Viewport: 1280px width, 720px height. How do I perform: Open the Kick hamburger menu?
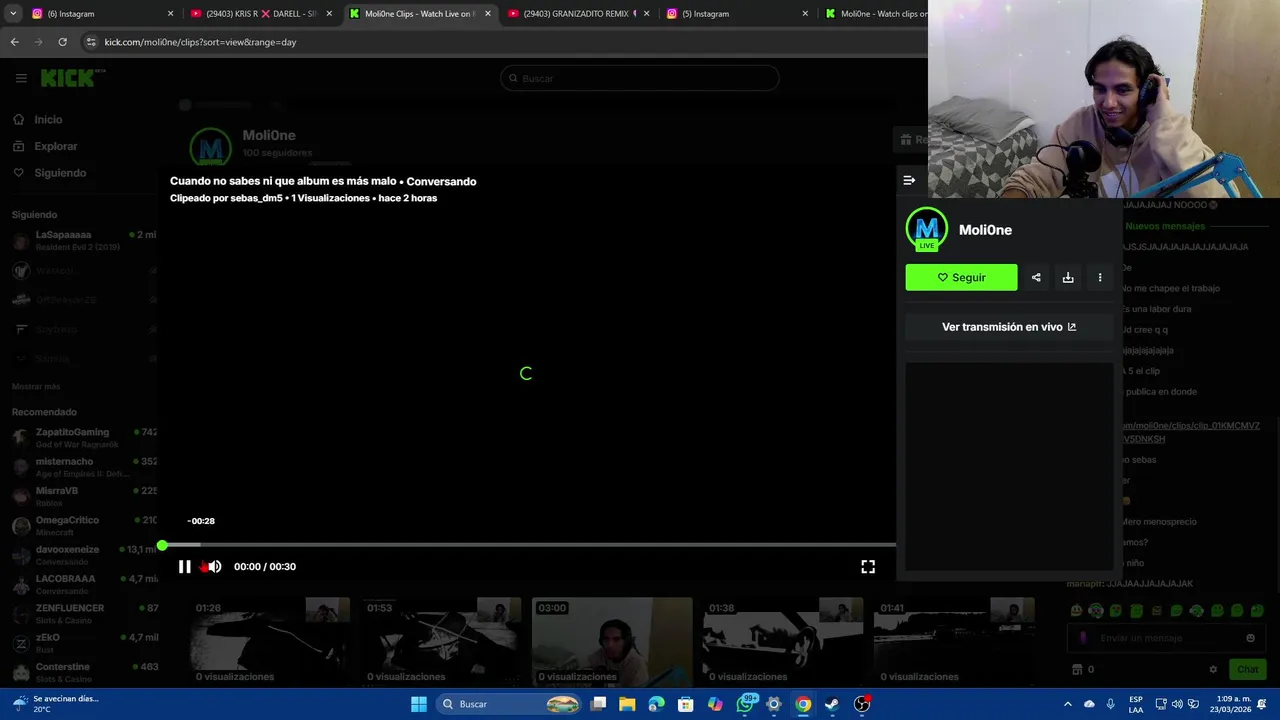tap(21, 78)
